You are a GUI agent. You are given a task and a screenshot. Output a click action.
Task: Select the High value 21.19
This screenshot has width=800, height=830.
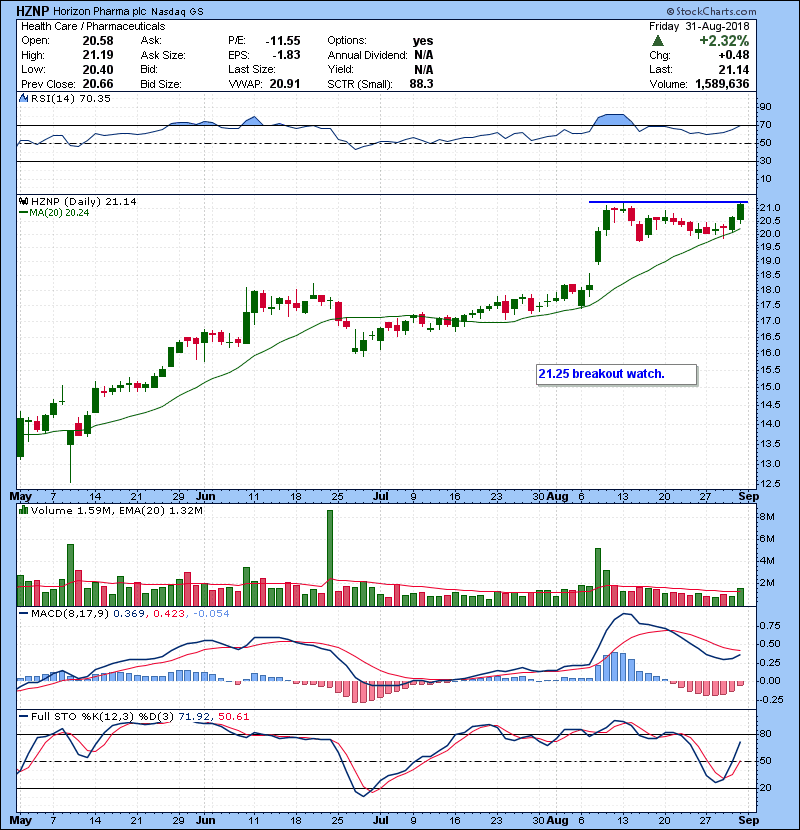[98, 55]
